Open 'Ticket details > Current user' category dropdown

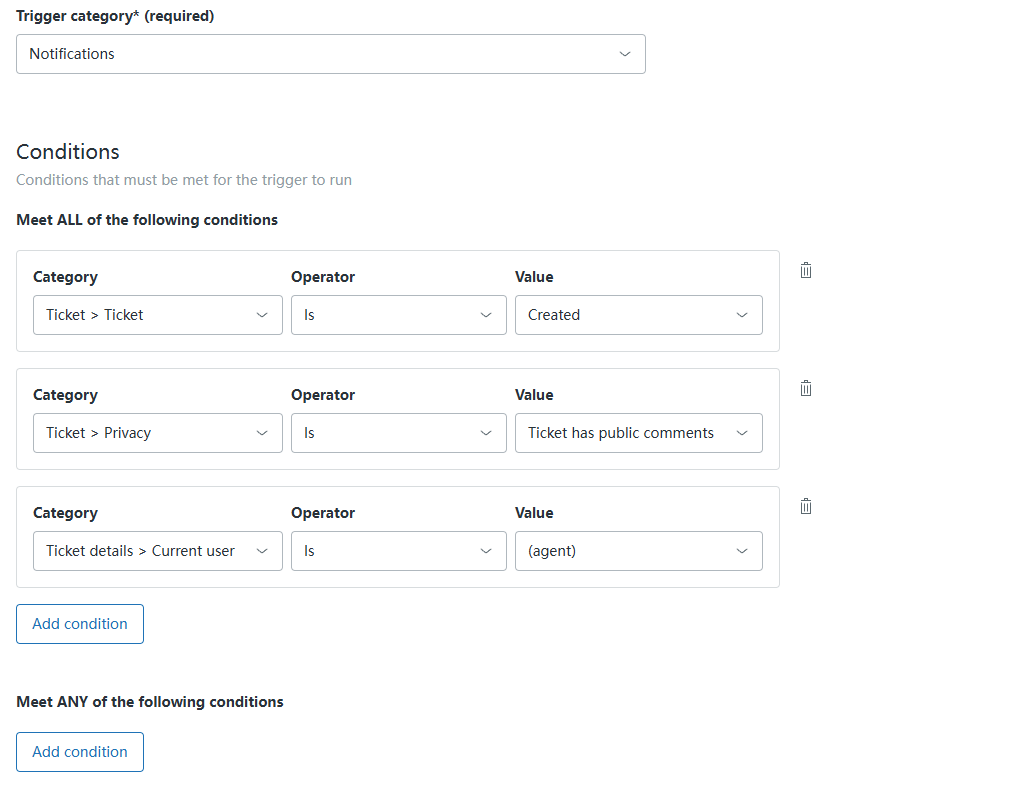pyautogui.click(x=157, y=551)
